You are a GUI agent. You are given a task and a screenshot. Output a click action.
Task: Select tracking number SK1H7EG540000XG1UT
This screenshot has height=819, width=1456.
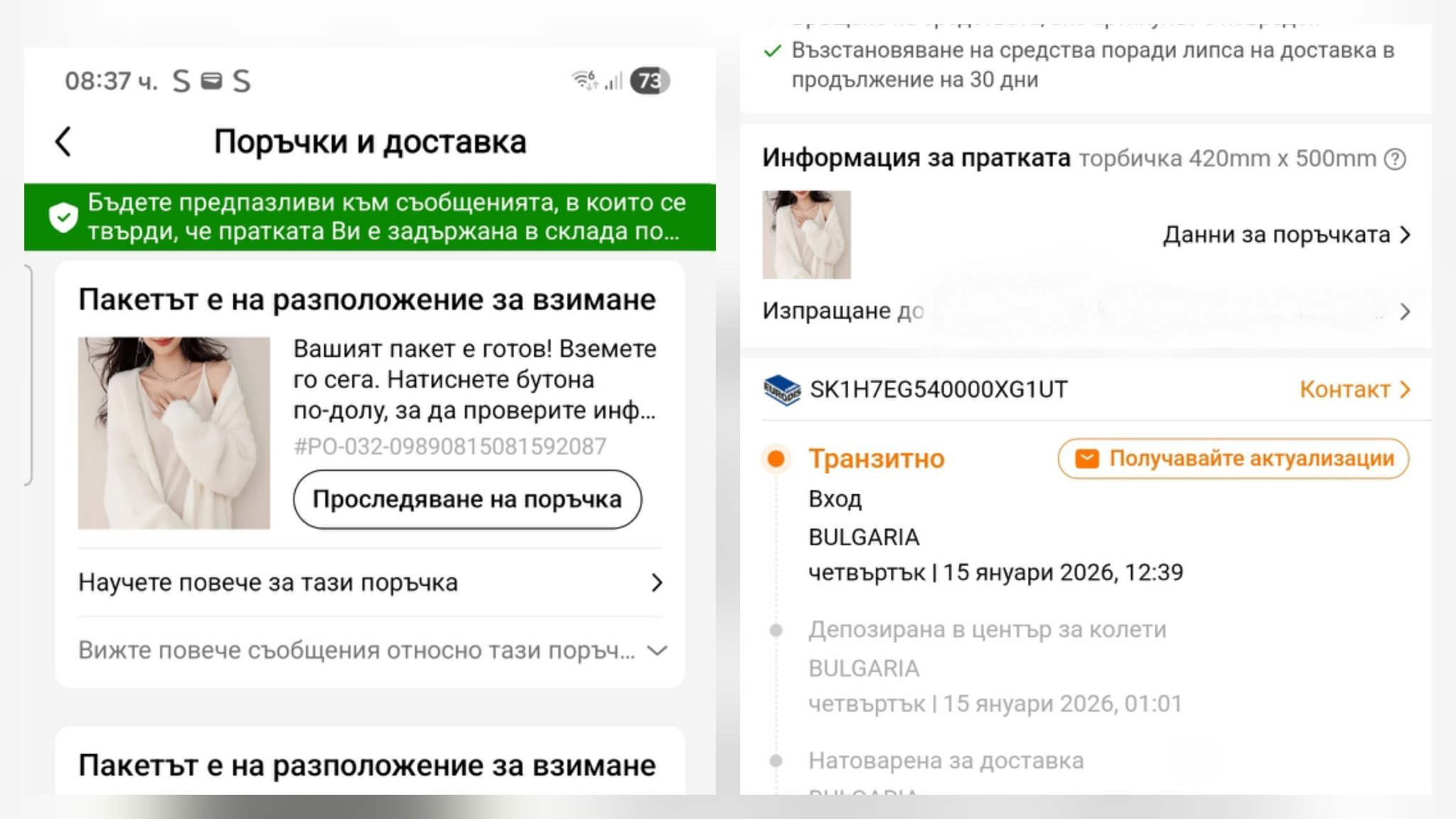pos(938,390)
